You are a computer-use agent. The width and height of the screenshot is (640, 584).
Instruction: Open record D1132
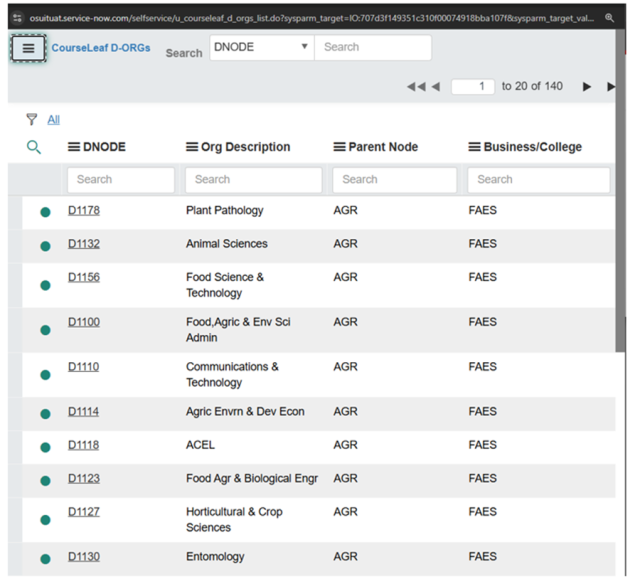[84, 244]
